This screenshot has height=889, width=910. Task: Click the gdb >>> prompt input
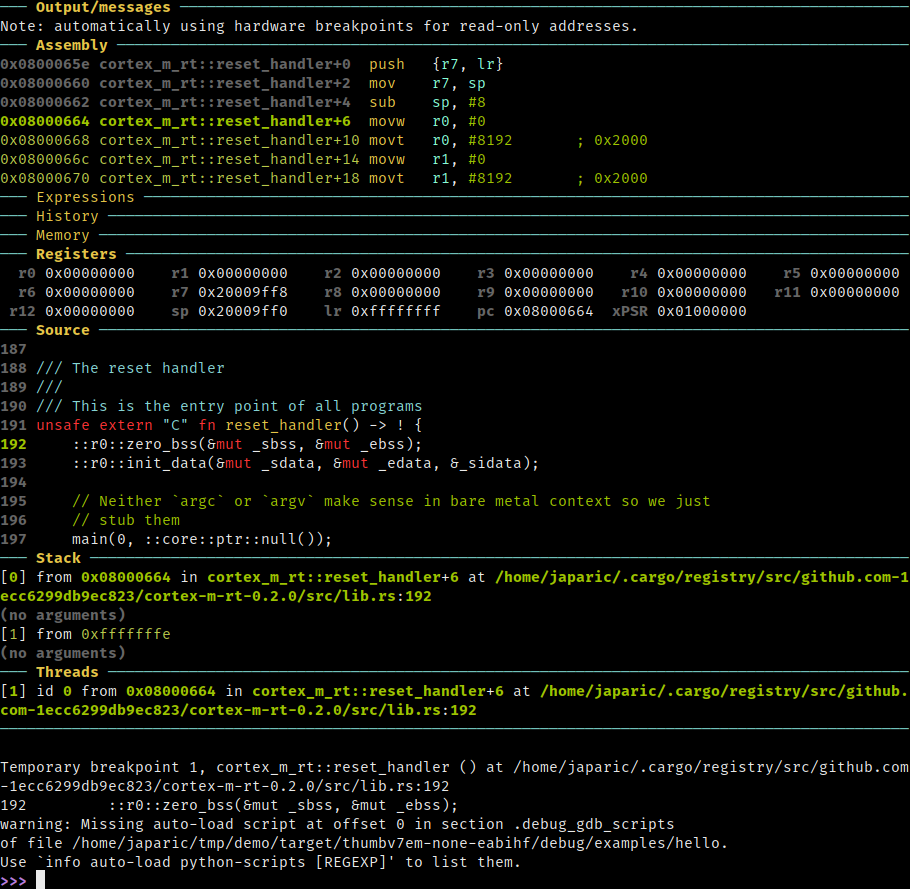41,880
